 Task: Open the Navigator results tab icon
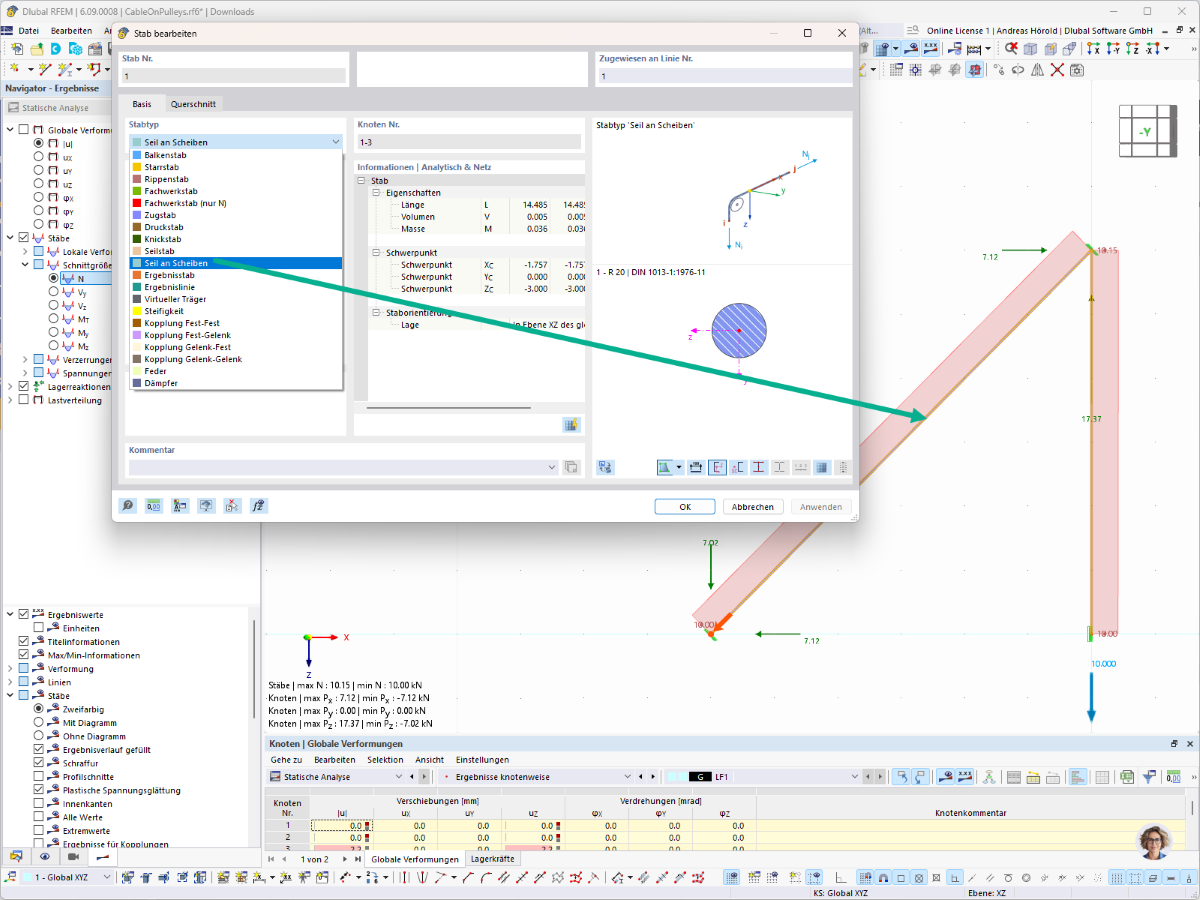(x=103, y=857)
